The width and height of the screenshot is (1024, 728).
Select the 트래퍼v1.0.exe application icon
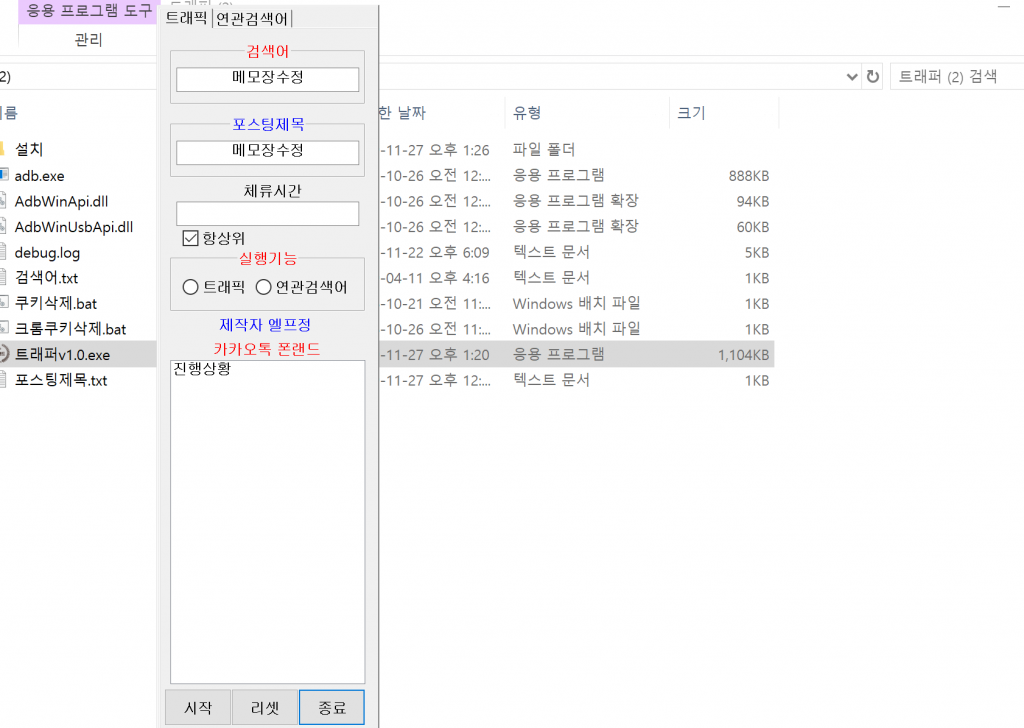tap(3, 354)
